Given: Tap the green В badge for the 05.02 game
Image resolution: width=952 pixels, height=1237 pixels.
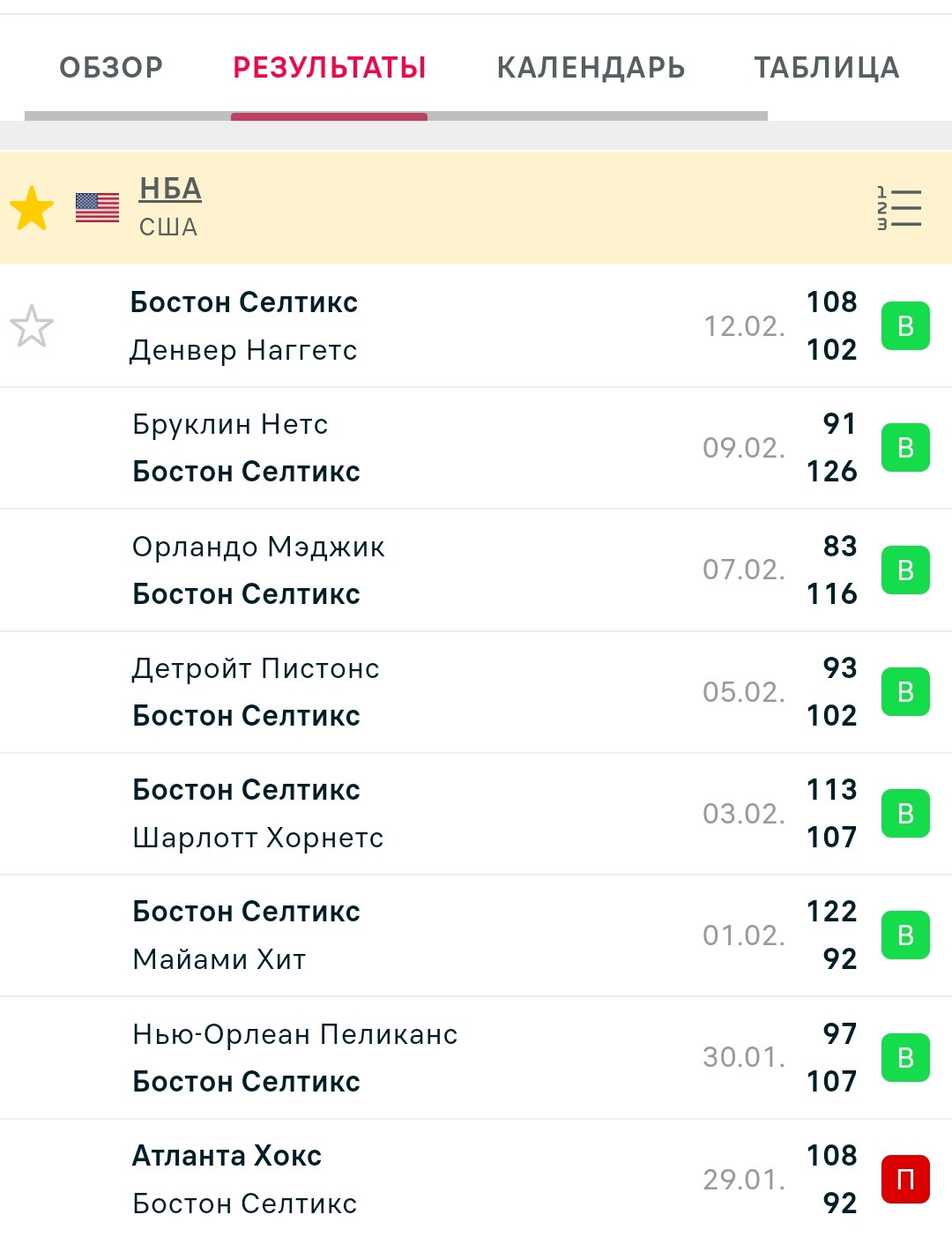Looking at the screenshot, I should 905,692.
